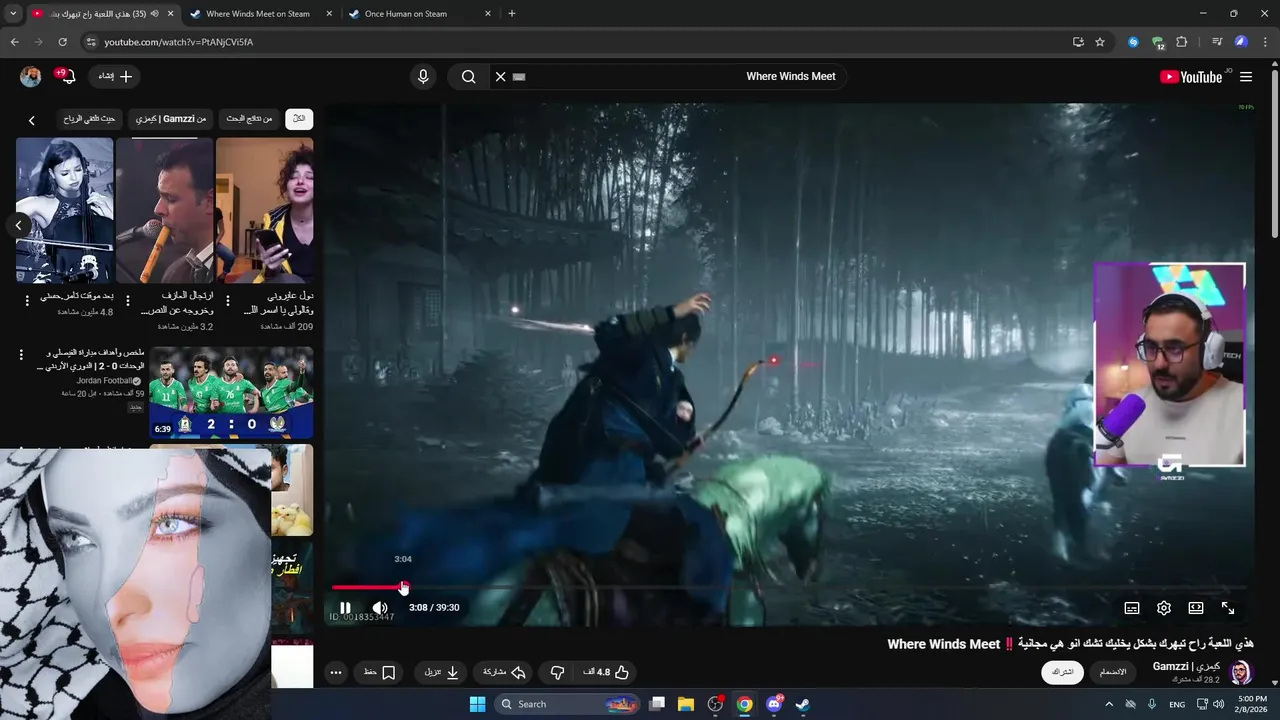Start voice search with the microphone

pyautogui.click(x=423, y=77)
